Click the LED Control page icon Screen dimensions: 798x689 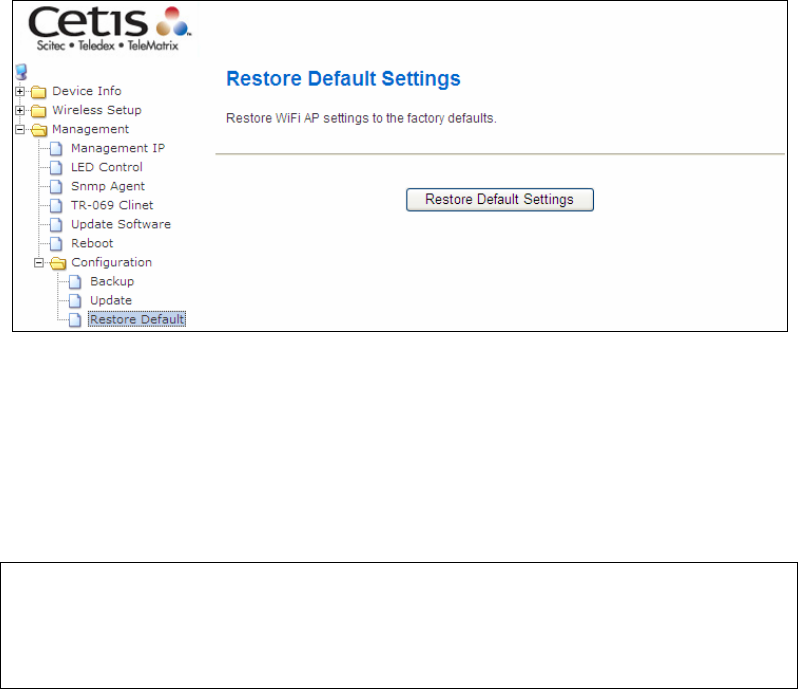(x=56, y=167)
